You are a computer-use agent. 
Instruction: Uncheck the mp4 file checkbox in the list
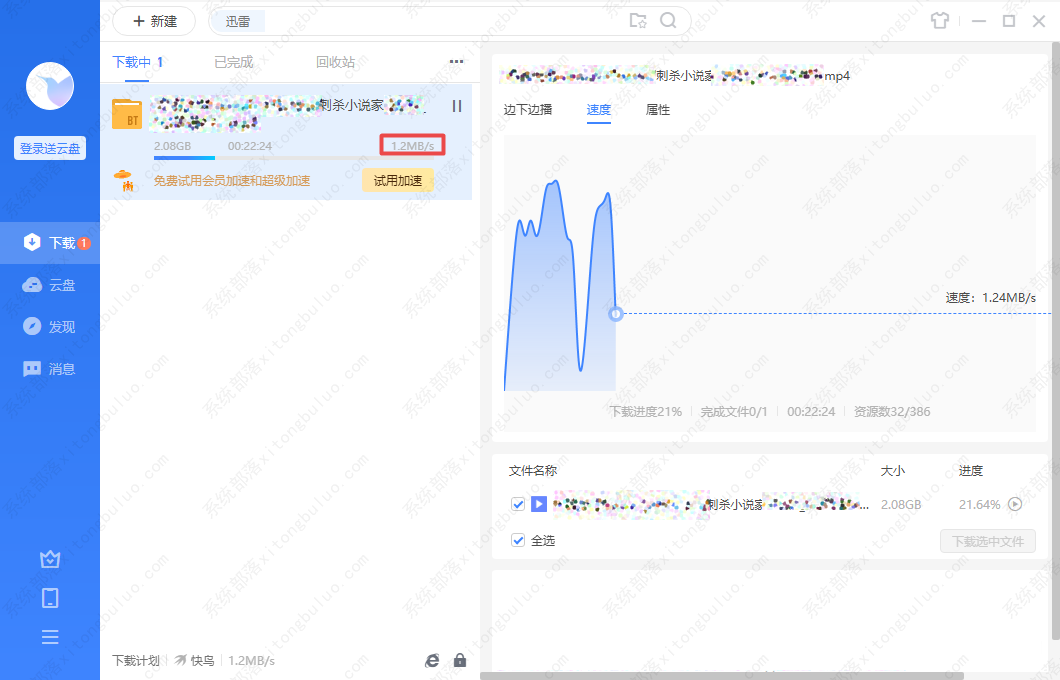518,504
